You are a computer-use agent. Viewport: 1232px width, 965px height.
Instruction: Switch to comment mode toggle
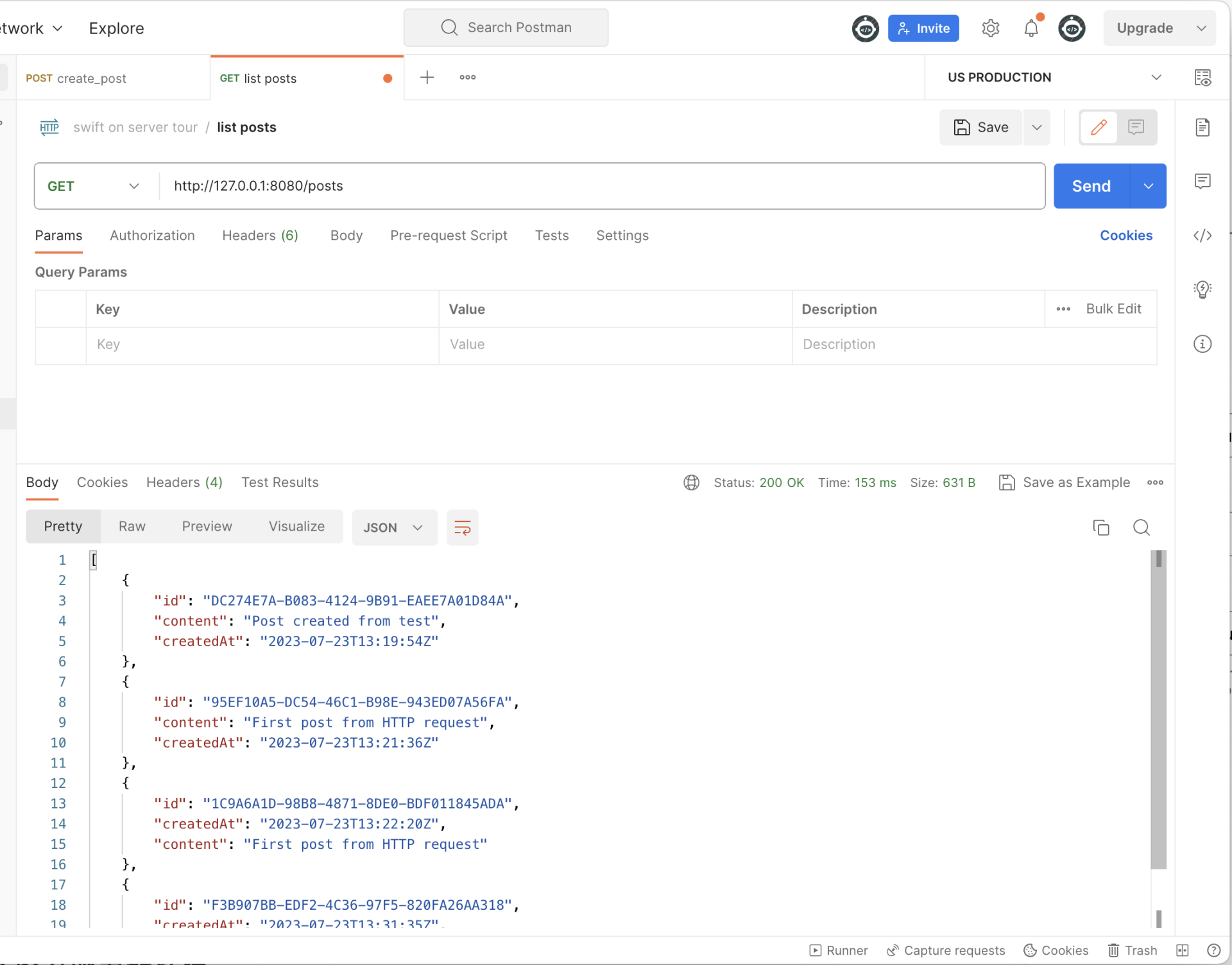[x=1136, y=127]
